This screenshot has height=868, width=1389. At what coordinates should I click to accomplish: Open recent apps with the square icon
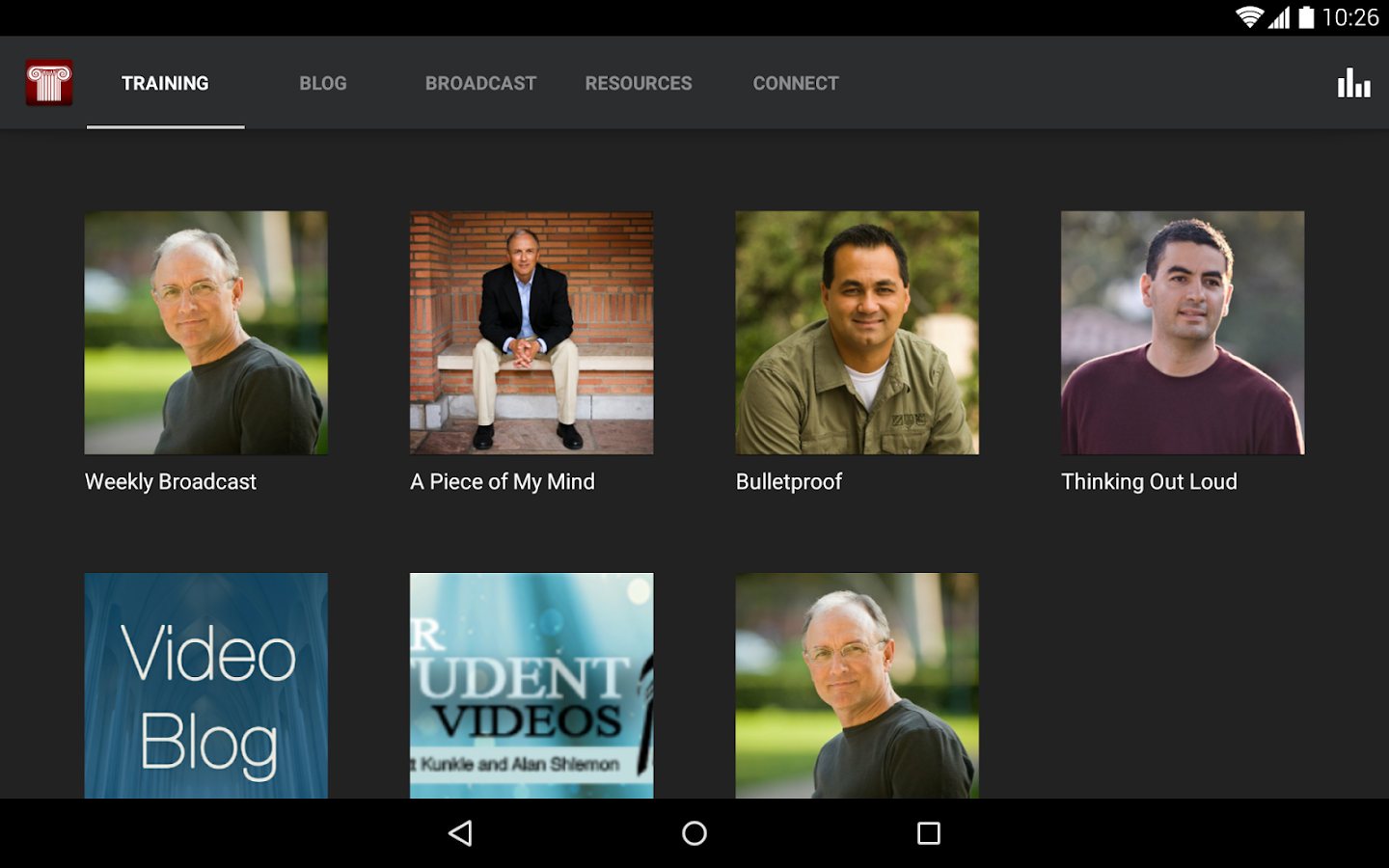(929, 832)
